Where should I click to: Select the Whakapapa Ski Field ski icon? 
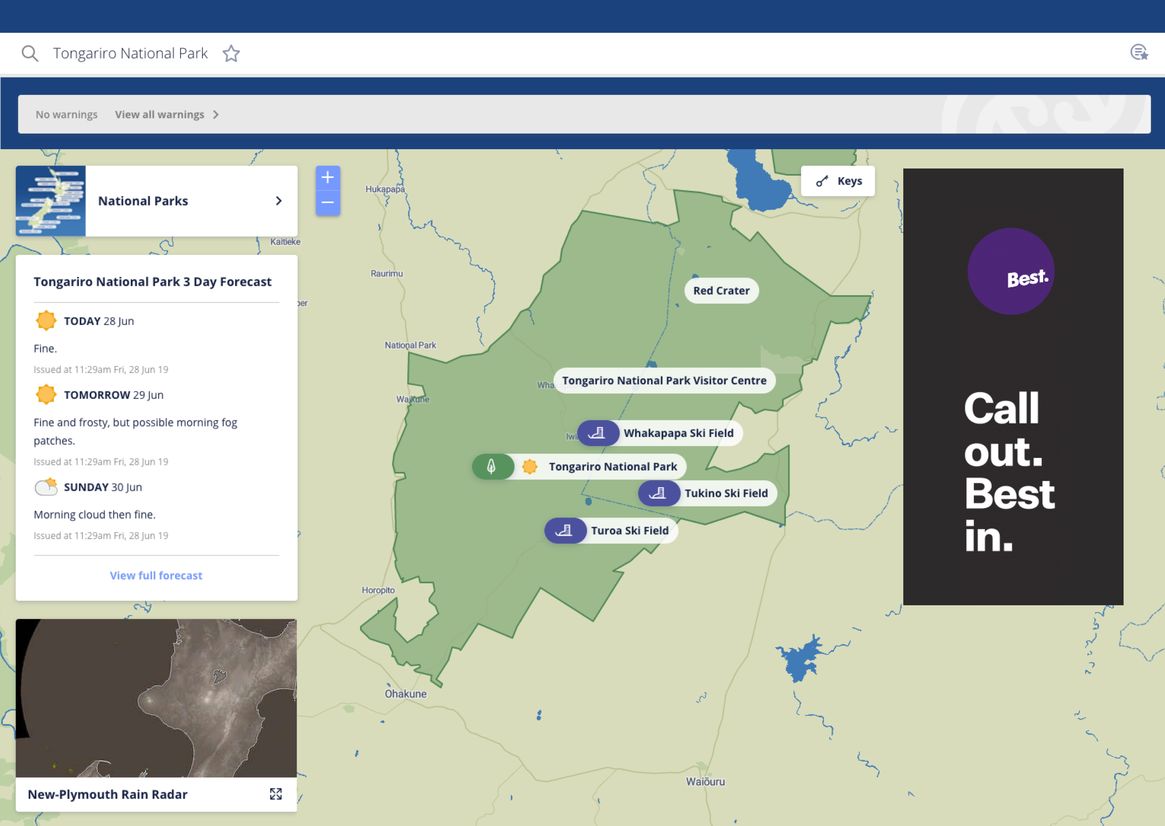pos(597,433)
